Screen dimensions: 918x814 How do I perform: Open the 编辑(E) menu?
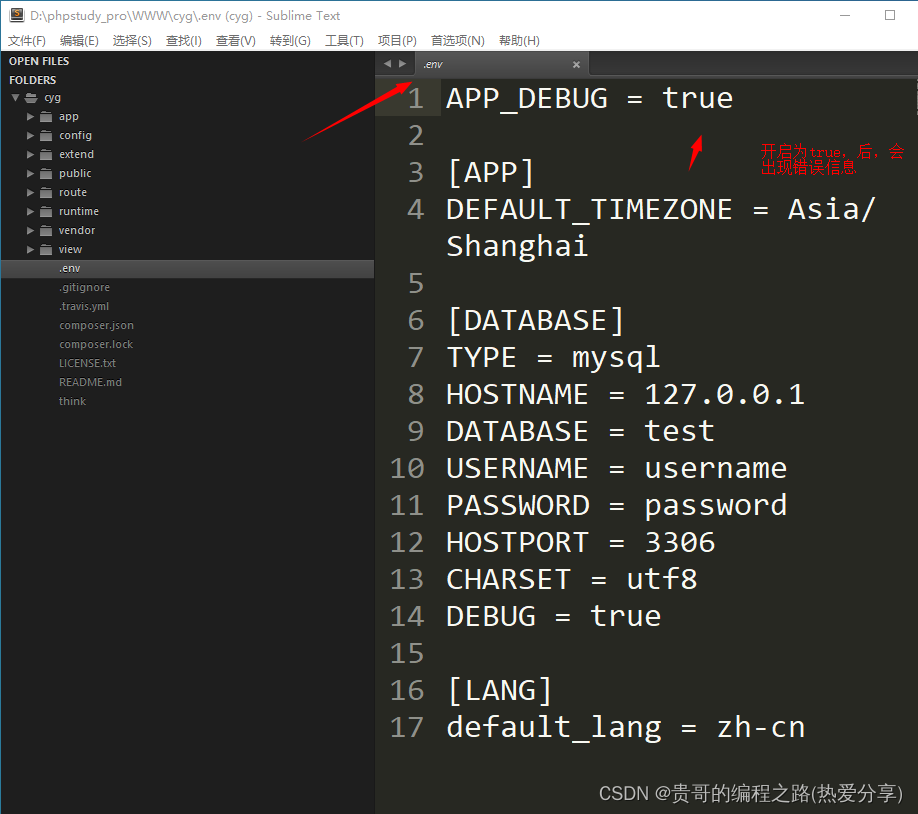pos(79,40)
